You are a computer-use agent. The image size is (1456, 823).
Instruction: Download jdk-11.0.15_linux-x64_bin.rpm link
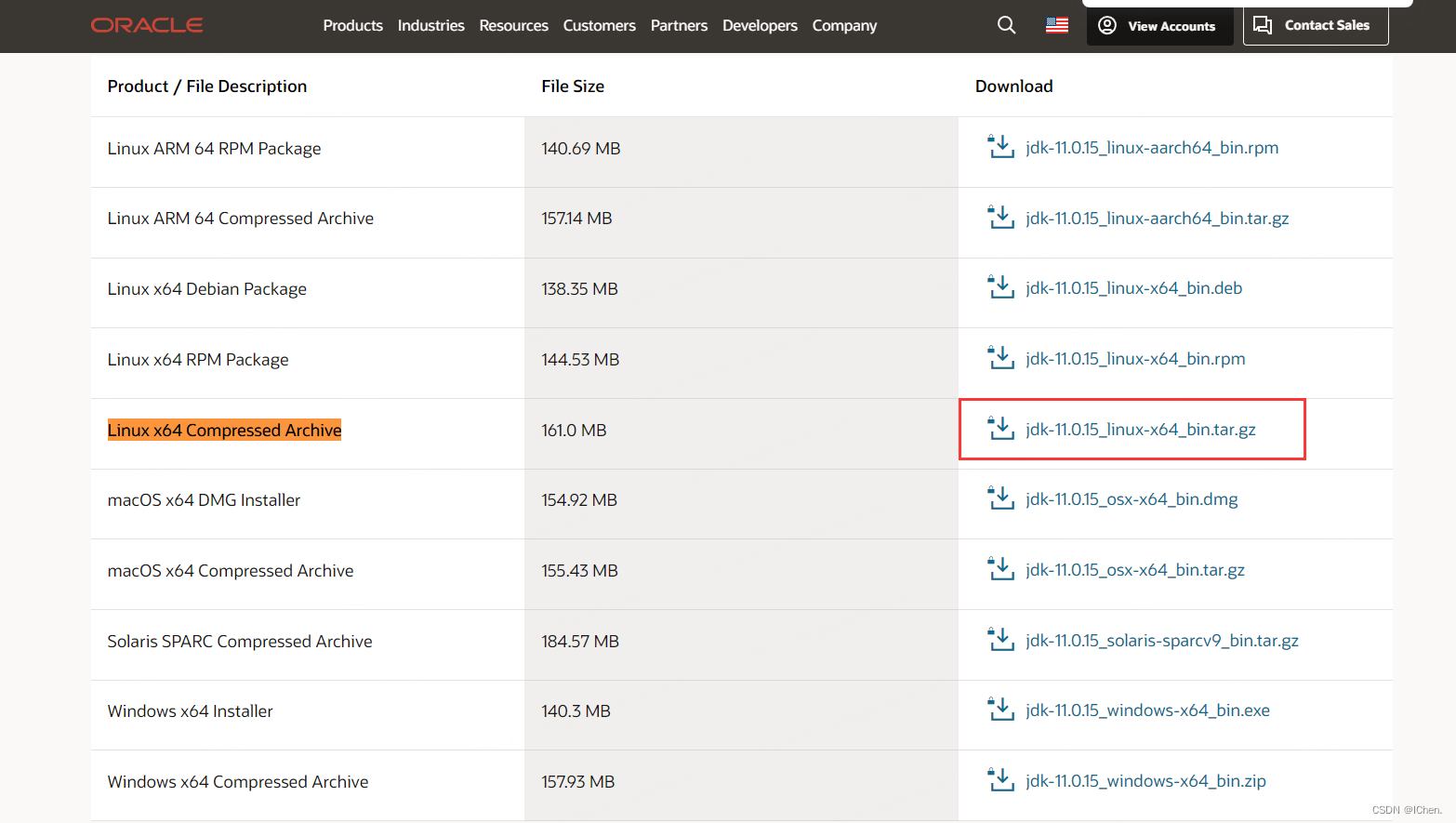click(x=1135, y=359)
